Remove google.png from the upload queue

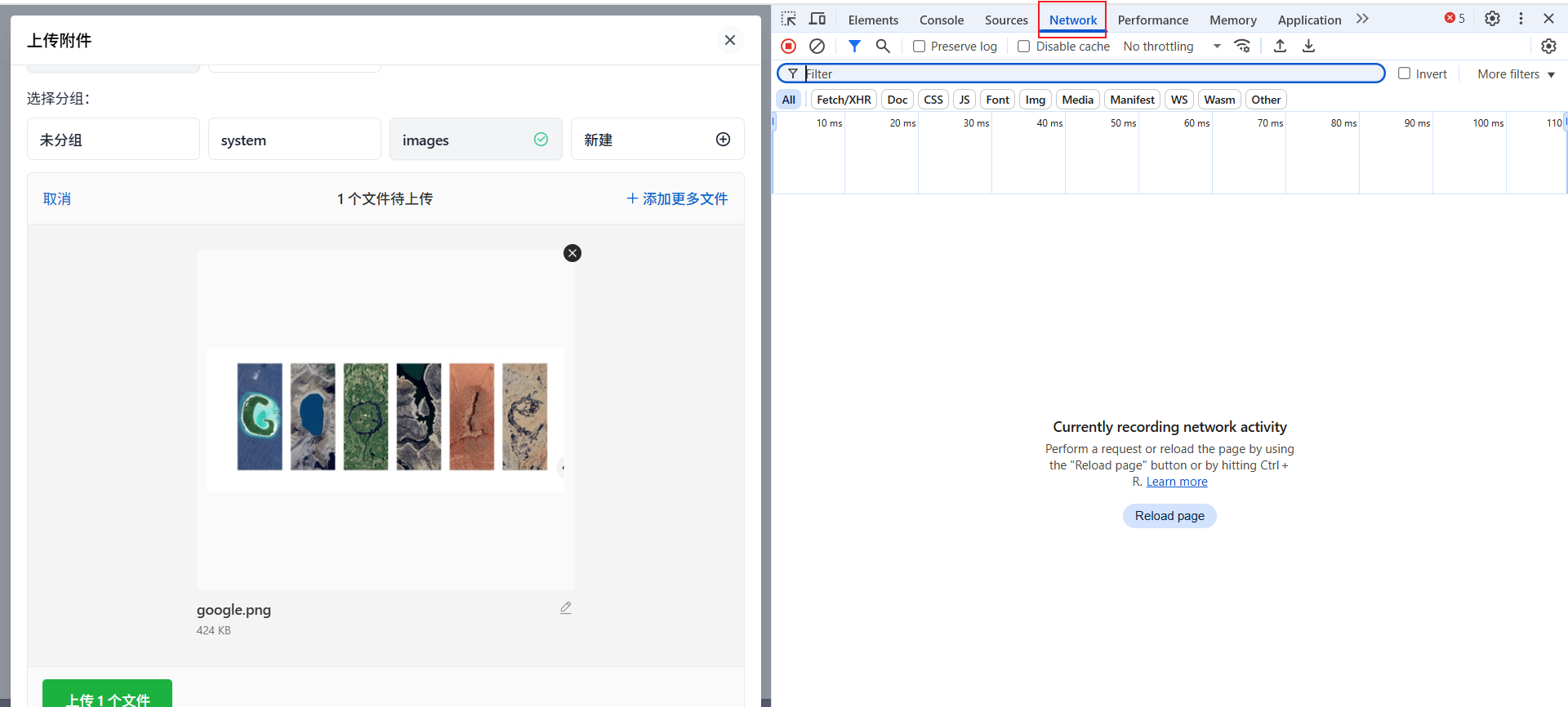coord(572,253)
